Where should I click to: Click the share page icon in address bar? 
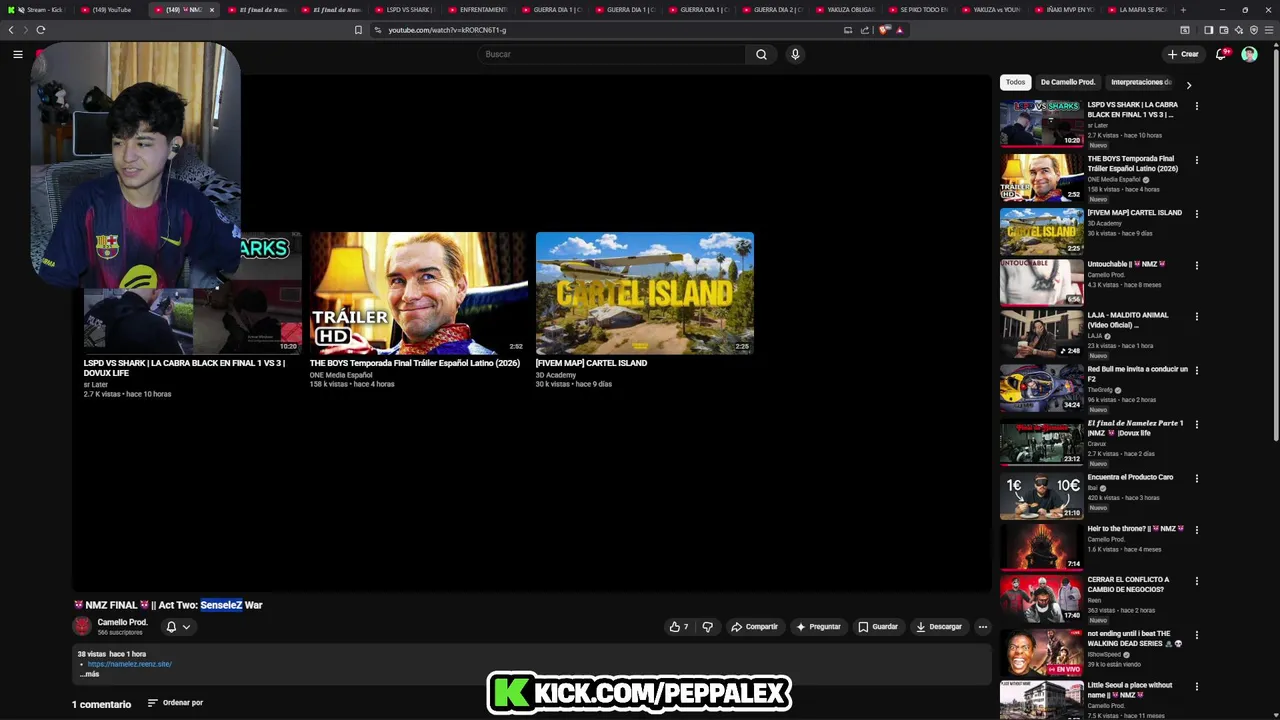click(865, 30)
